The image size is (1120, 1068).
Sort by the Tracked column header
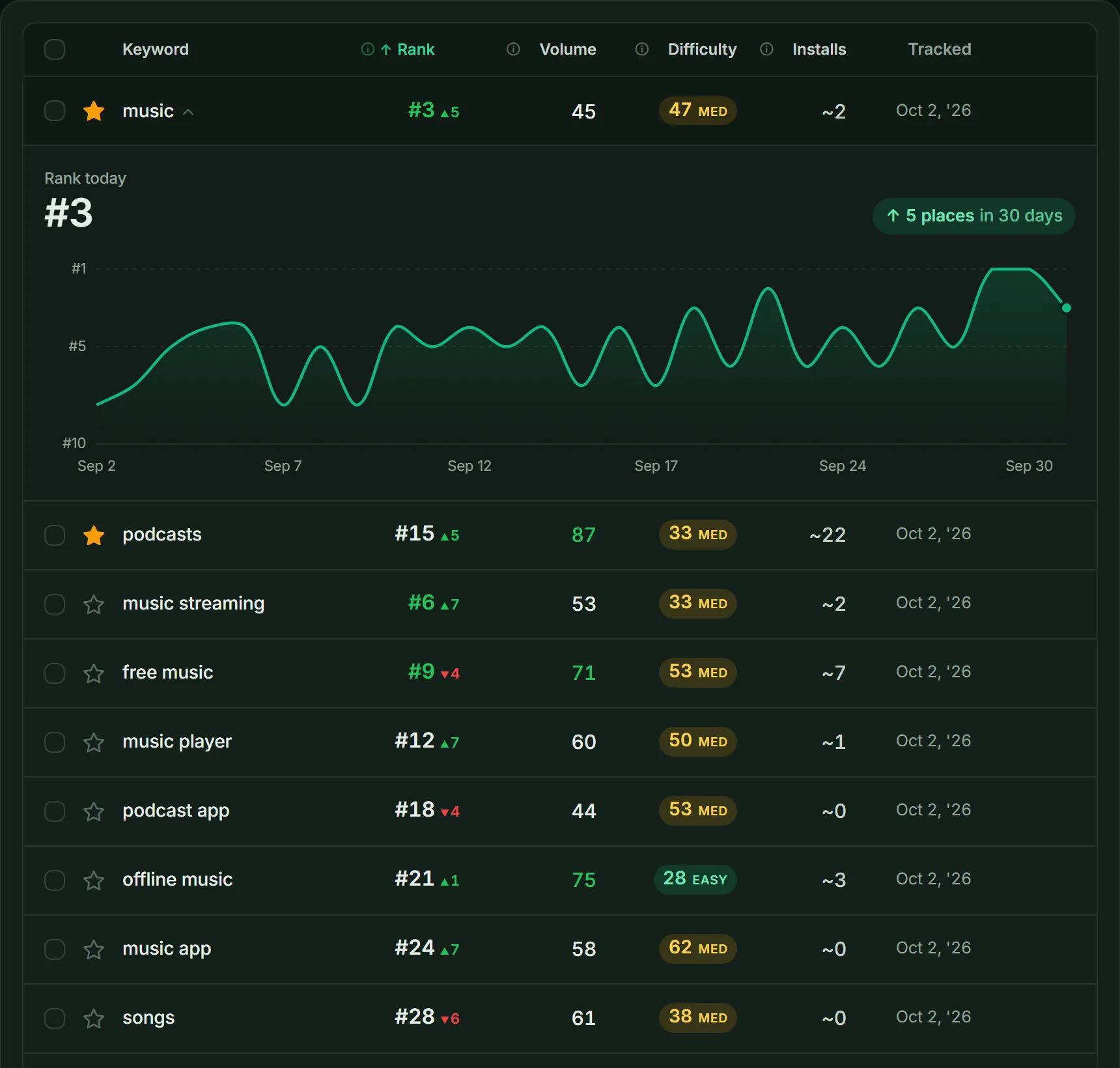point(940,49)
